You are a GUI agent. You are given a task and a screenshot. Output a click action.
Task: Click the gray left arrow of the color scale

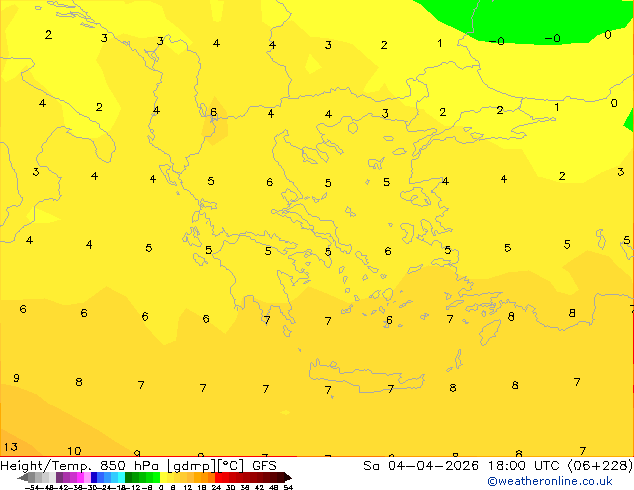23,477
